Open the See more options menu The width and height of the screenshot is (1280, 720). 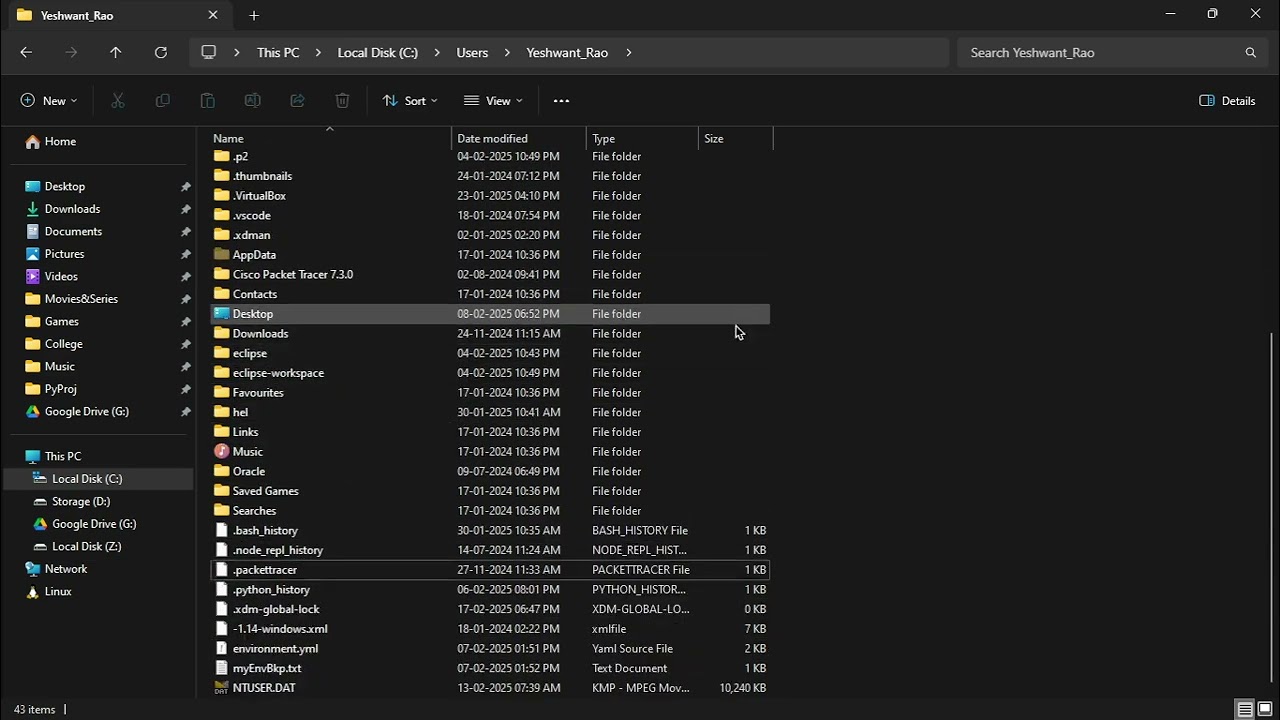pos(561,101)
